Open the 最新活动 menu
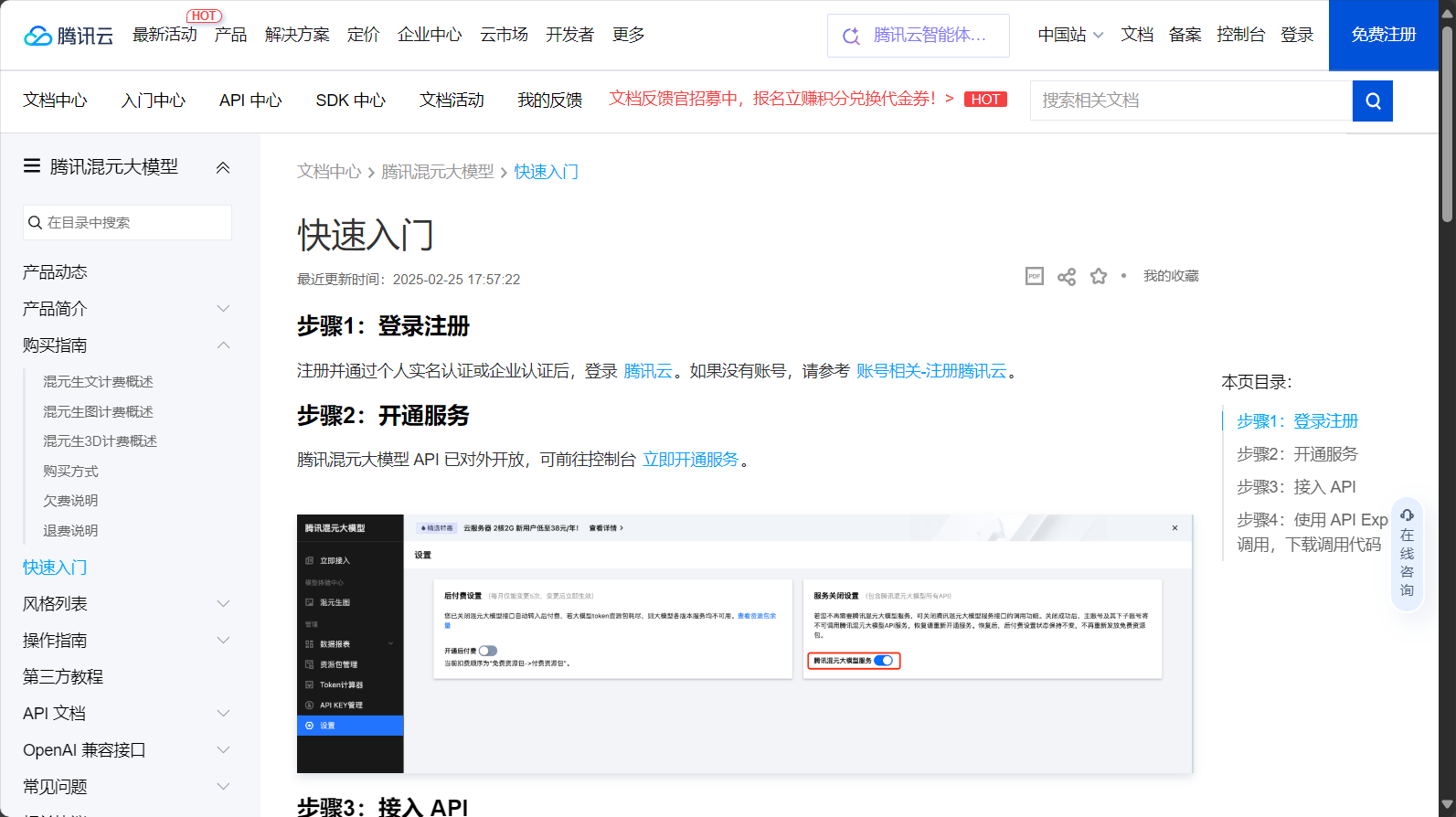This screenshot has width=1456, height=817. click(x=165, y=35)
